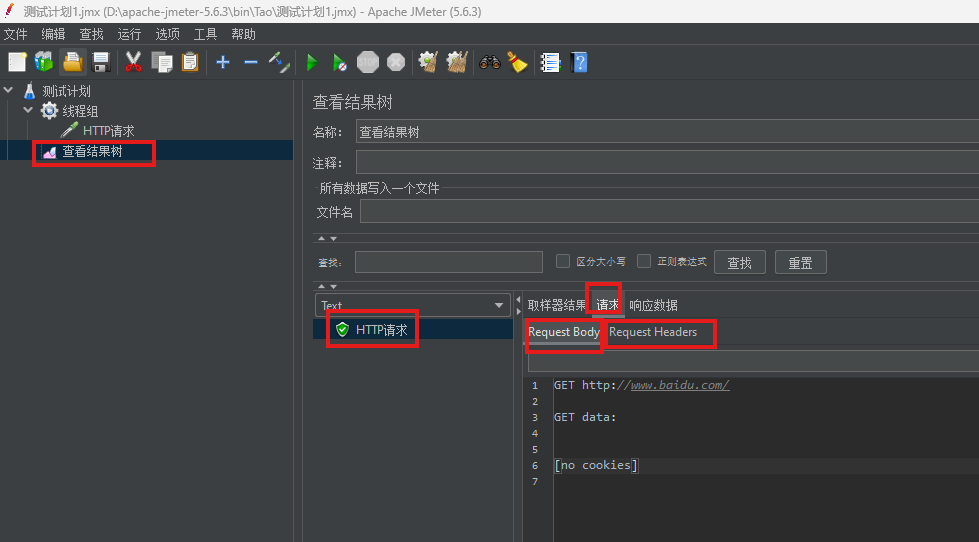The image size is (979, 542).
Task: Switch to the 响应数据 tab
Action: tap(653, 305)
